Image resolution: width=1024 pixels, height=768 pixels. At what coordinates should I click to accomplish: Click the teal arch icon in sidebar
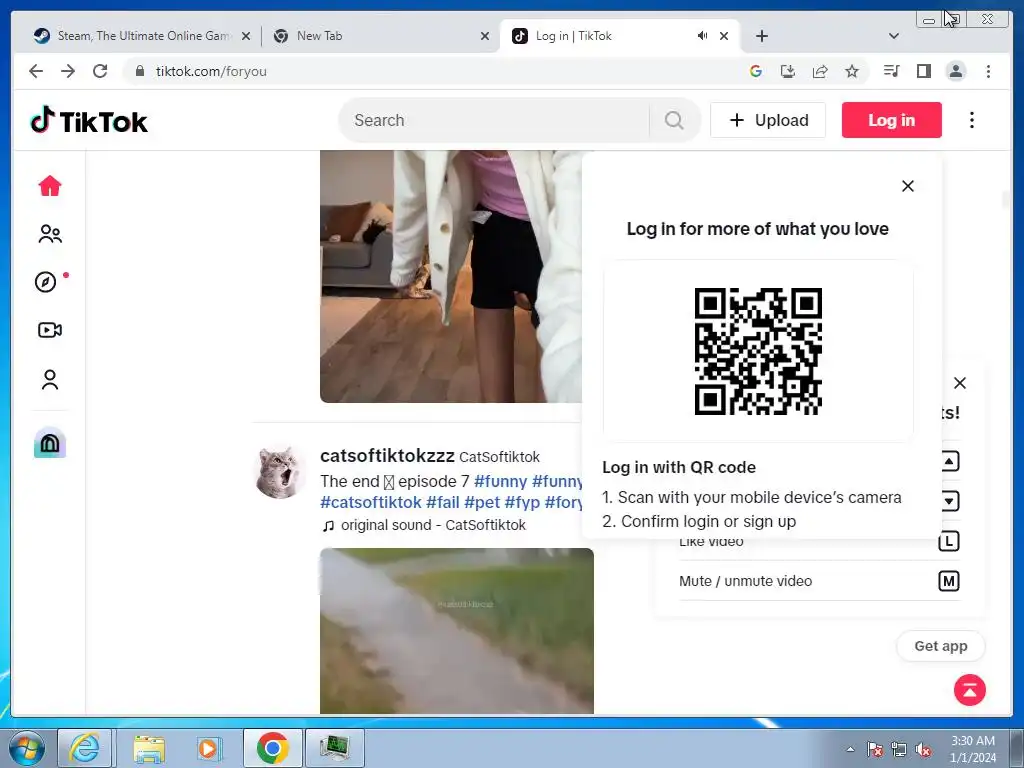pos(50,443)
